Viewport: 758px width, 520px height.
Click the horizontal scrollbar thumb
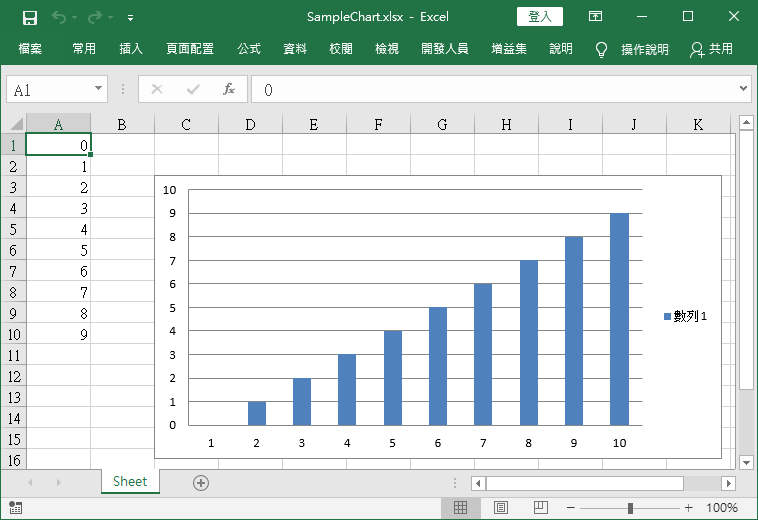(x=584, y=483)
